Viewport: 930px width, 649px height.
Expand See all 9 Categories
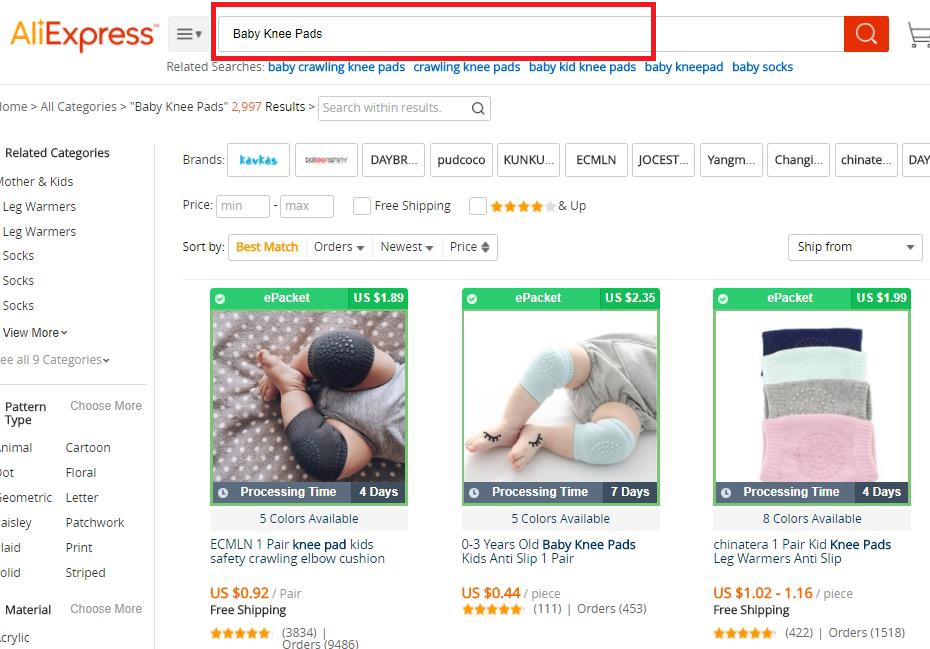pyautogui.click(x=55, y=360)
